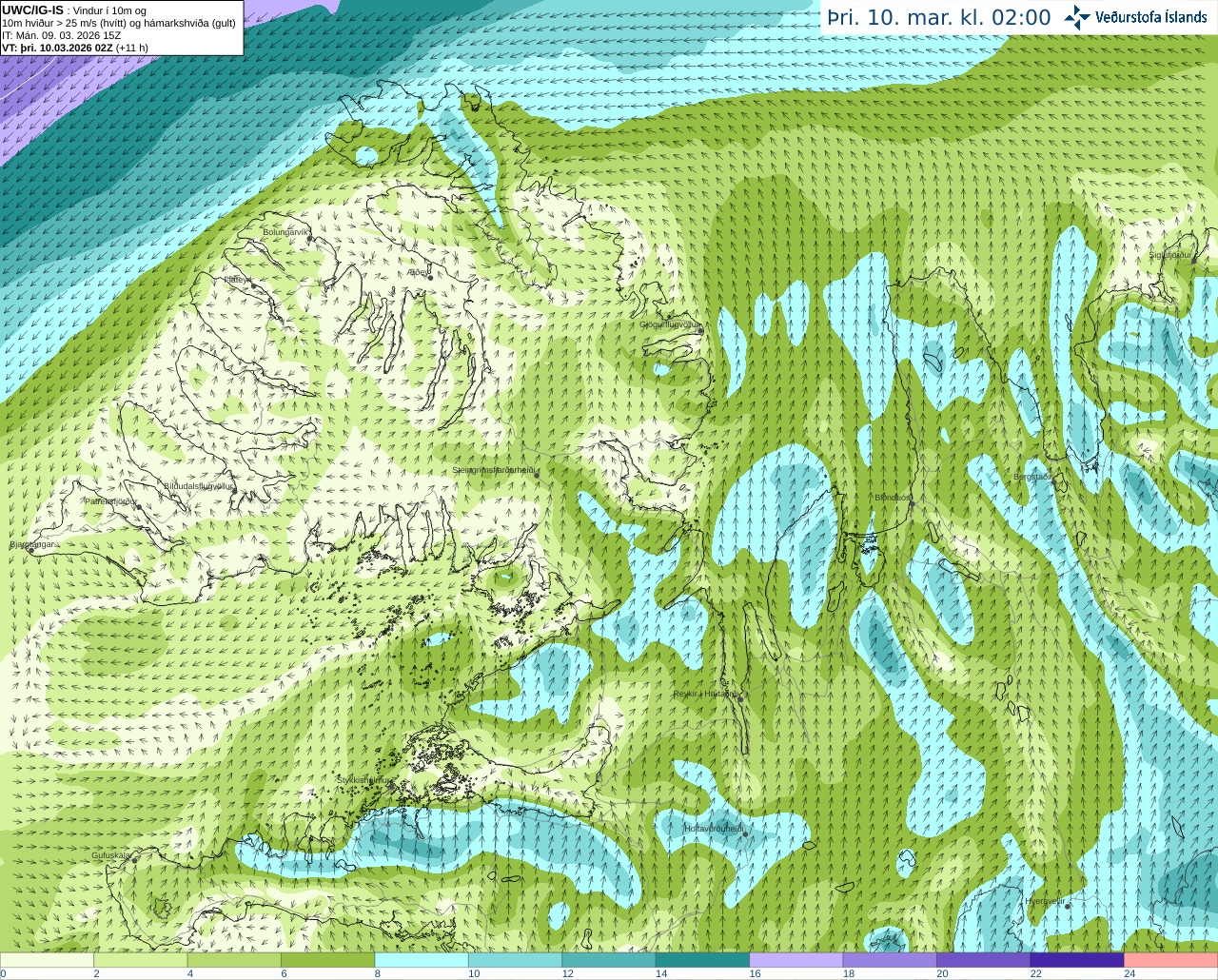Click the 'IT: Mán. 09. 03. 2026 15Z' line
The image size is (1218, 980).
(61, 35)
